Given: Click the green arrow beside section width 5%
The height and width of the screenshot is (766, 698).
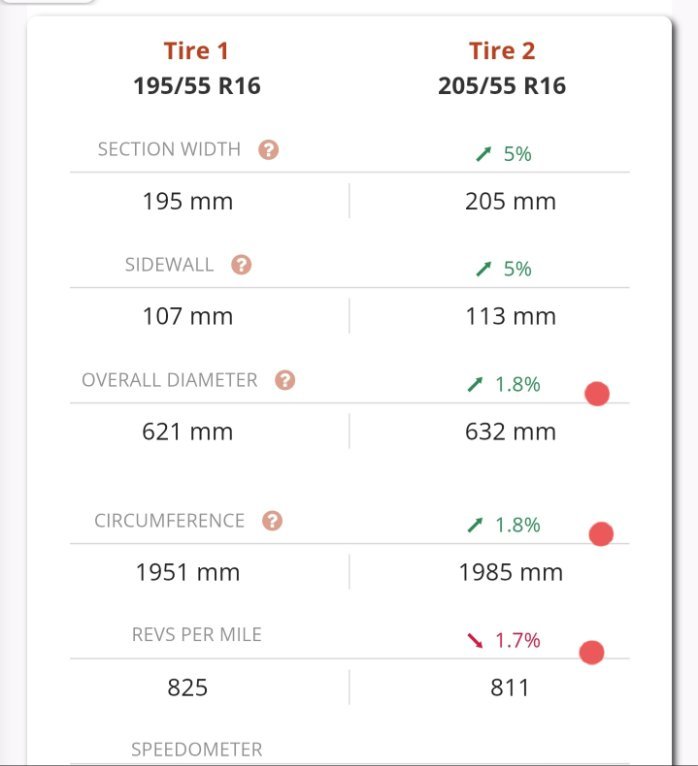Looking at the screenshot, I should [483, 154].
